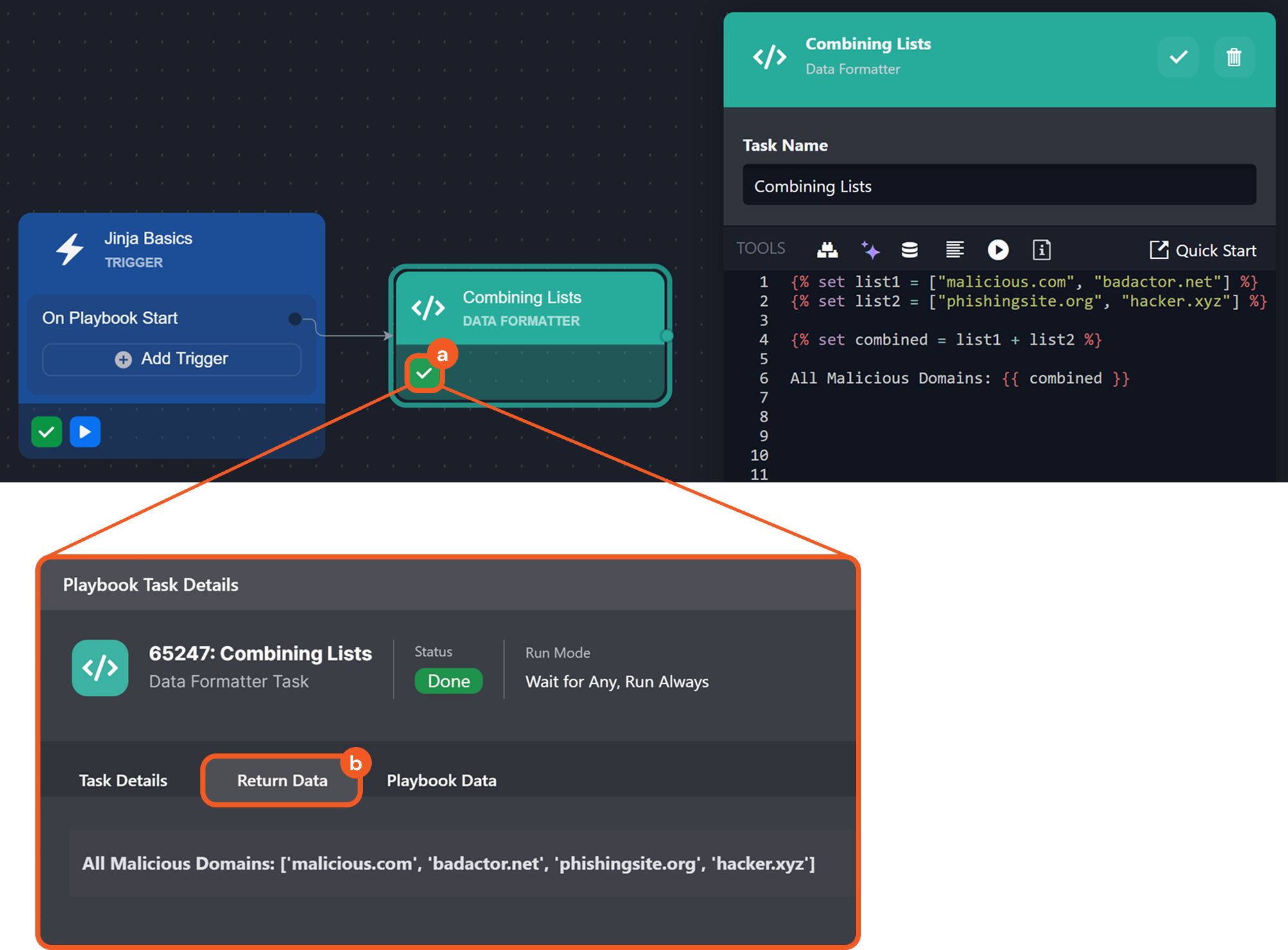Click the Task Name input field
1288x950 pixels.
click(998, 186)
